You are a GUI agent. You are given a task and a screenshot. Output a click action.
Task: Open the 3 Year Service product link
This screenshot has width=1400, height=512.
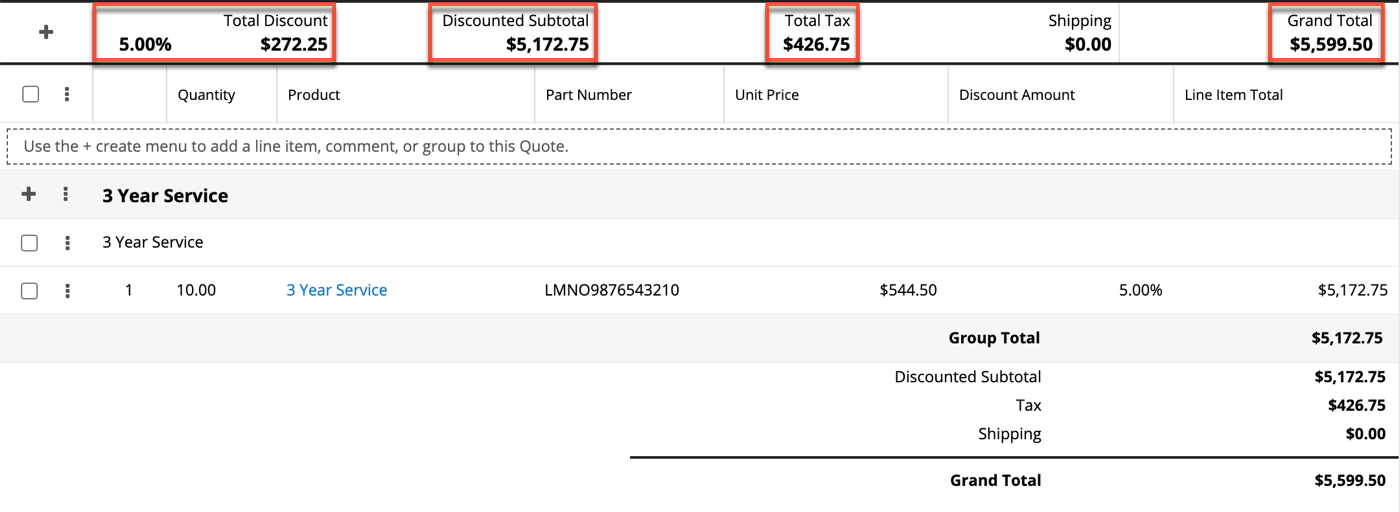point(336,290)
